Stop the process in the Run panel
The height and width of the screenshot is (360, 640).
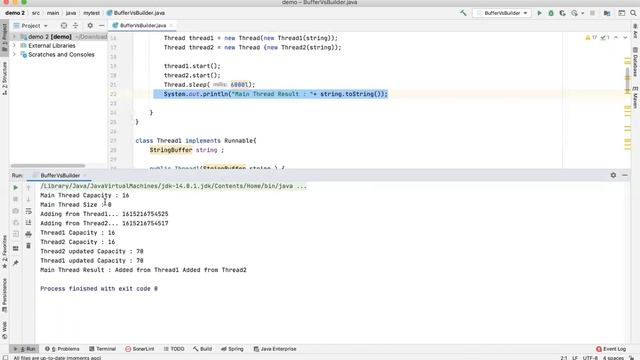pos(16,199)
